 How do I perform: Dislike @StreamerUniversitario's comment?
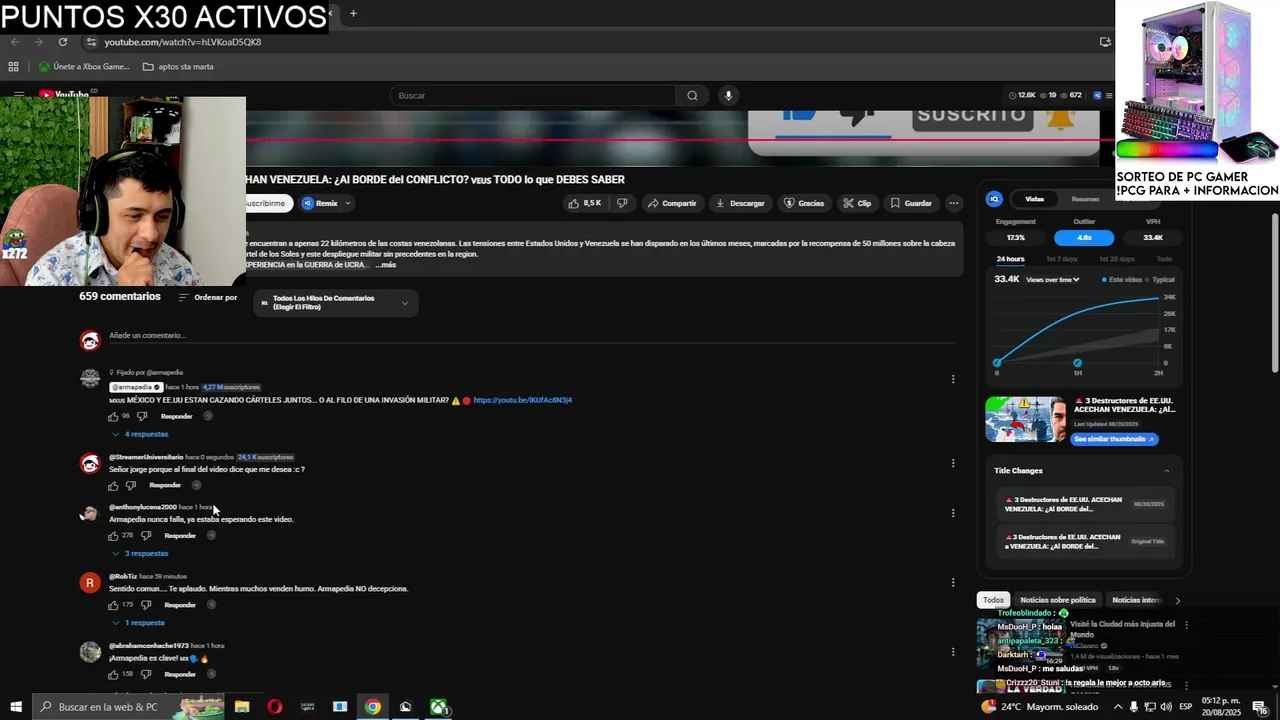point(130,486)
